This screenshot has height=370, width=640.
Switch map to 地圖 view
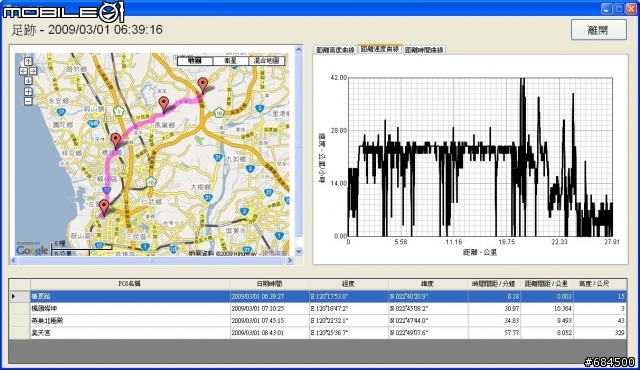(x=195, y=61)
